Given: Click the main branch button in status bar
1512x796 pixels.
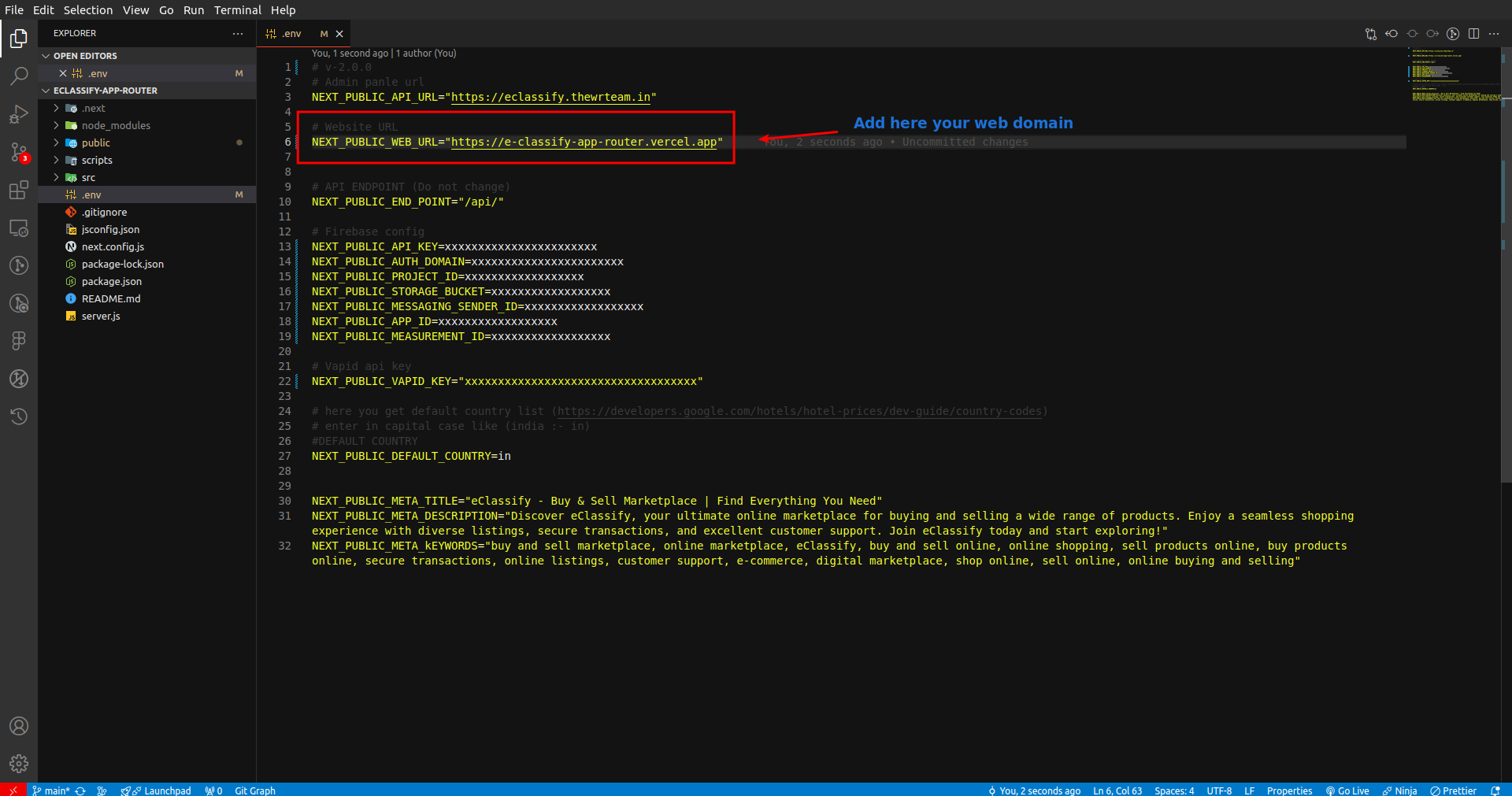Looking at the screenshot, I should [x=52, y=790].
